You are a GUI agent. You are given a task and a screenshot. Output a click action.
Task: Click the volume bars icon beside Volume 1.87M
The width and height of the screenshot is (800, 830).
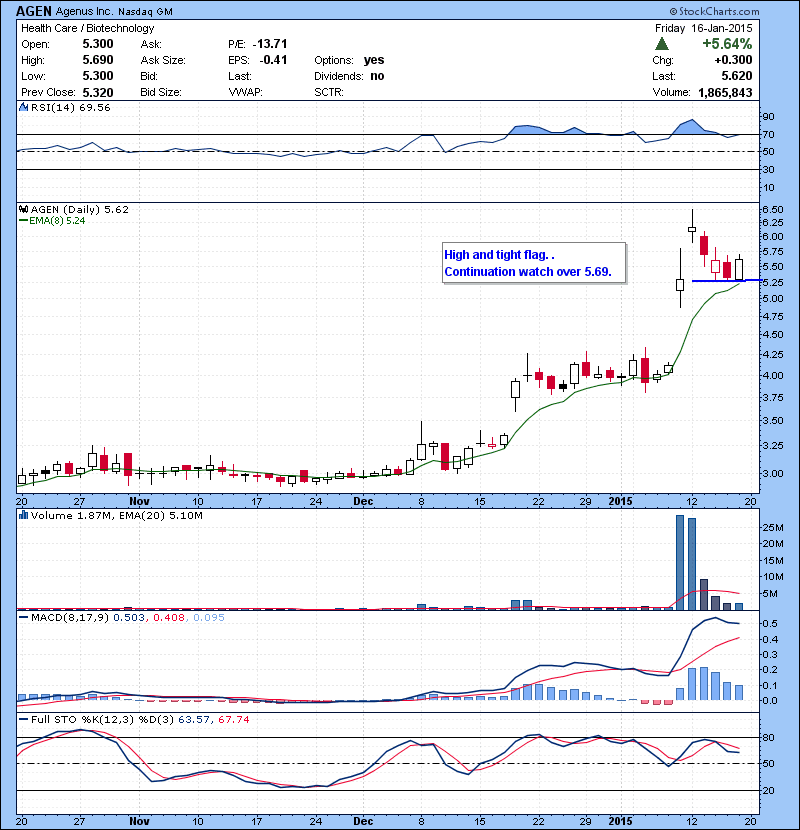(x=23, y=515)
